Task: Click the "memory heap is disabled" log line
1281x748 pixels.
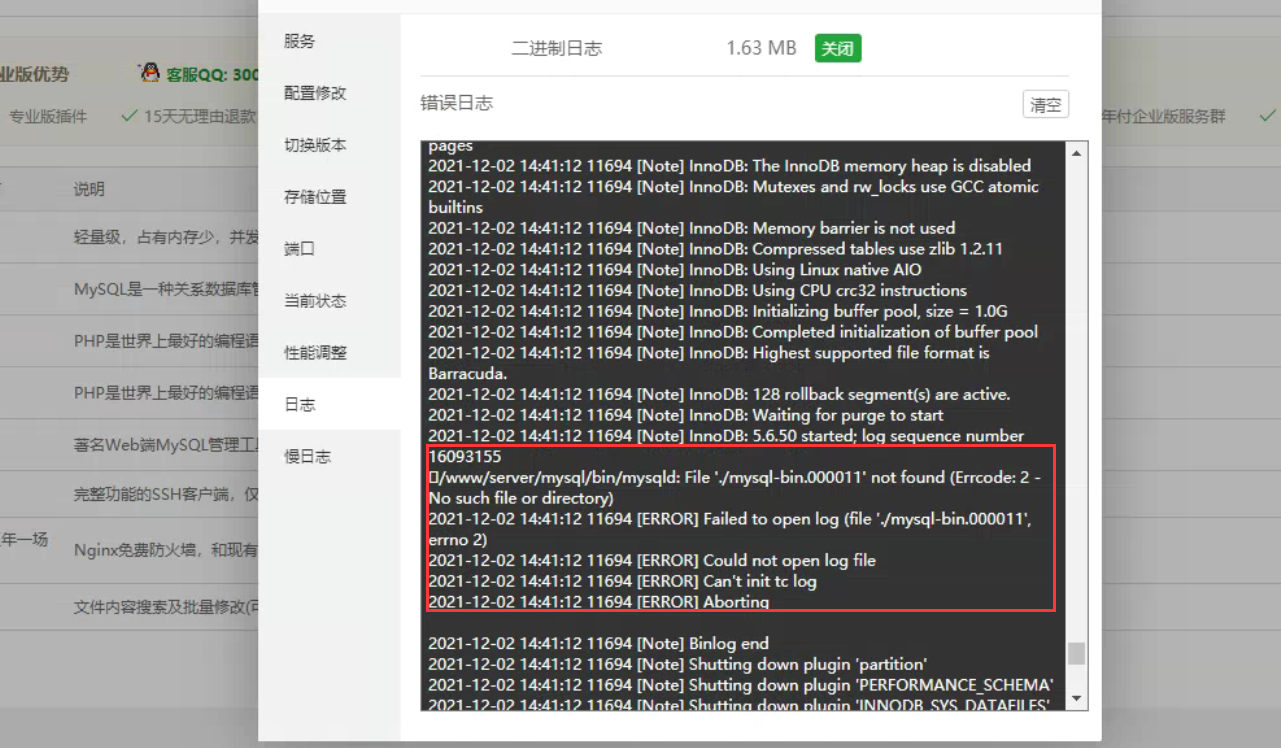Action: pos(729,166)
